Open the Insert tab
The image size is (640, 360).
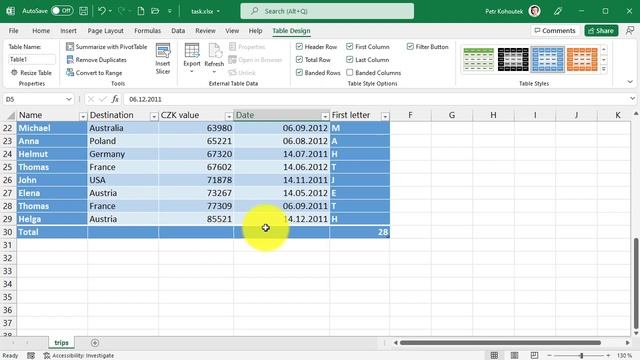click(68, 31)
